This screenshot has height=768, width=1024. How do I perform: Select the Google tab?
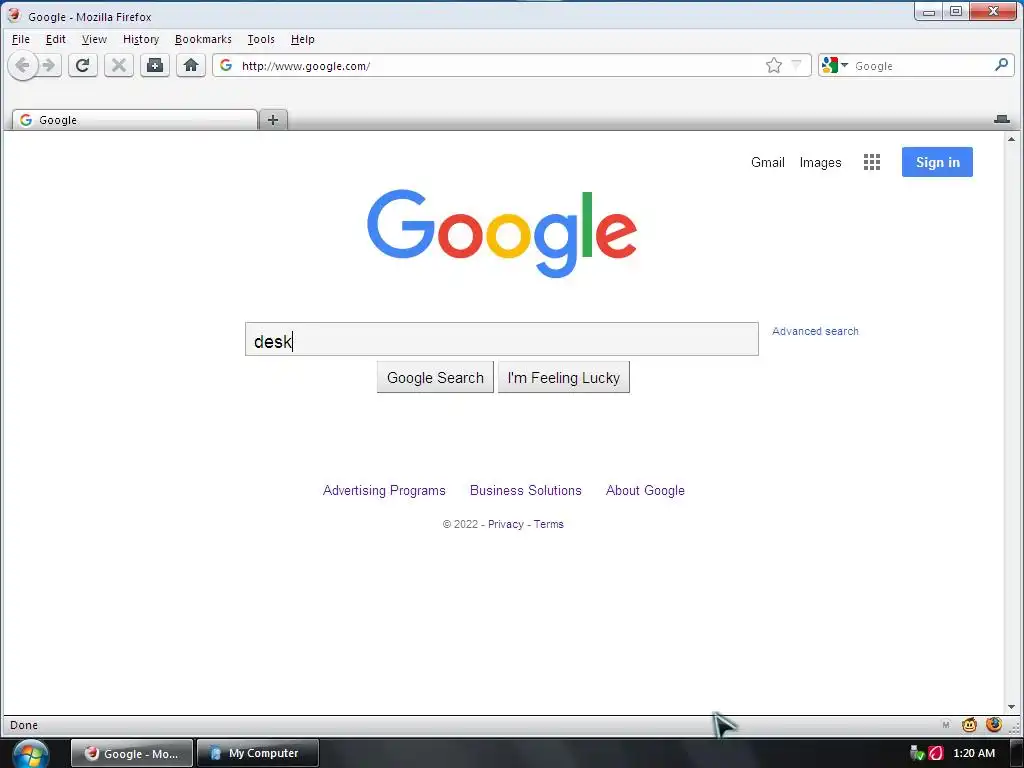click(135, 120)
